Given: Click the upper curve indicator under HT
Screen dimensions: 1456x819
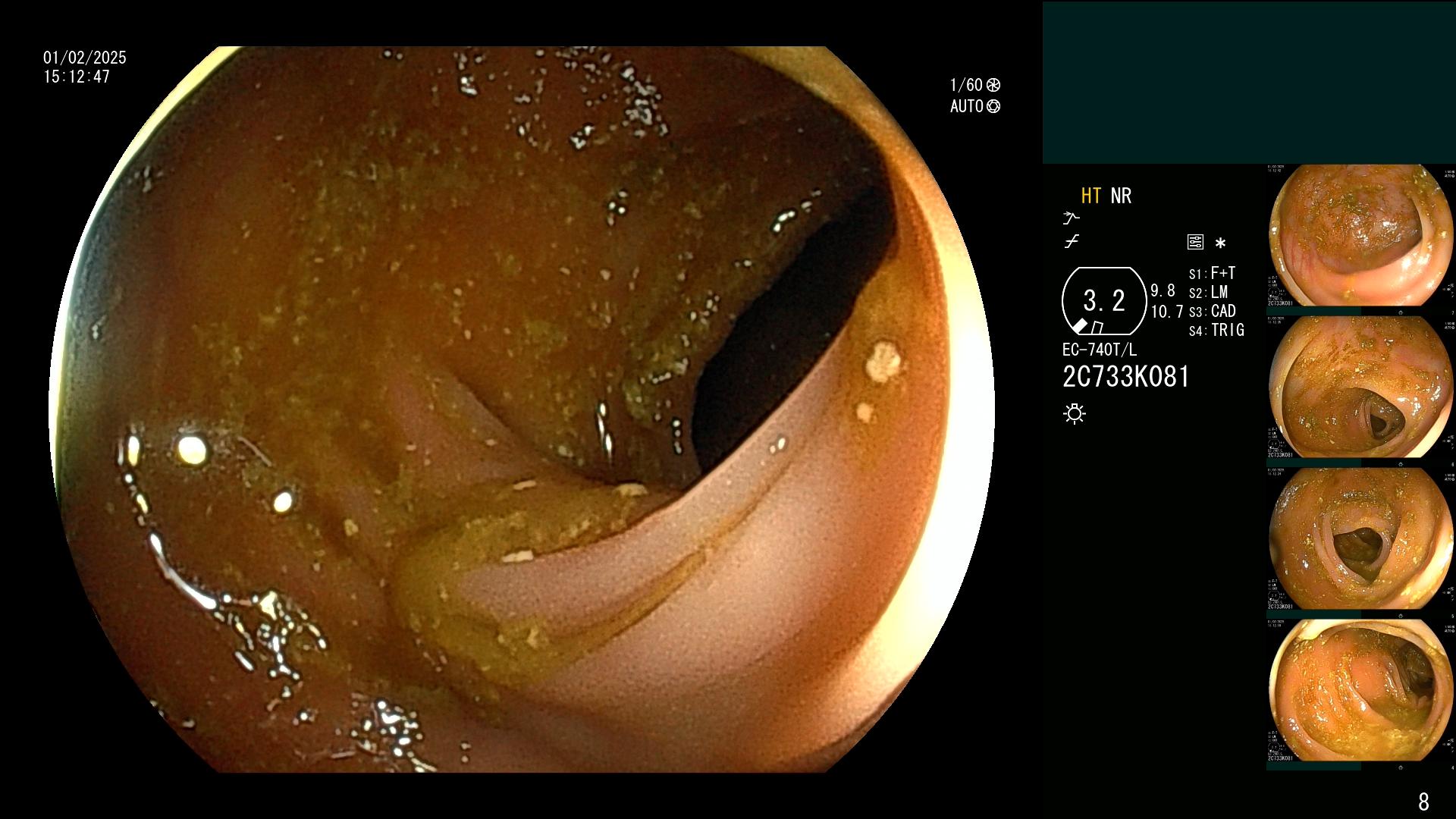Looking at the screenshot, I should [x=1071, y=218].
